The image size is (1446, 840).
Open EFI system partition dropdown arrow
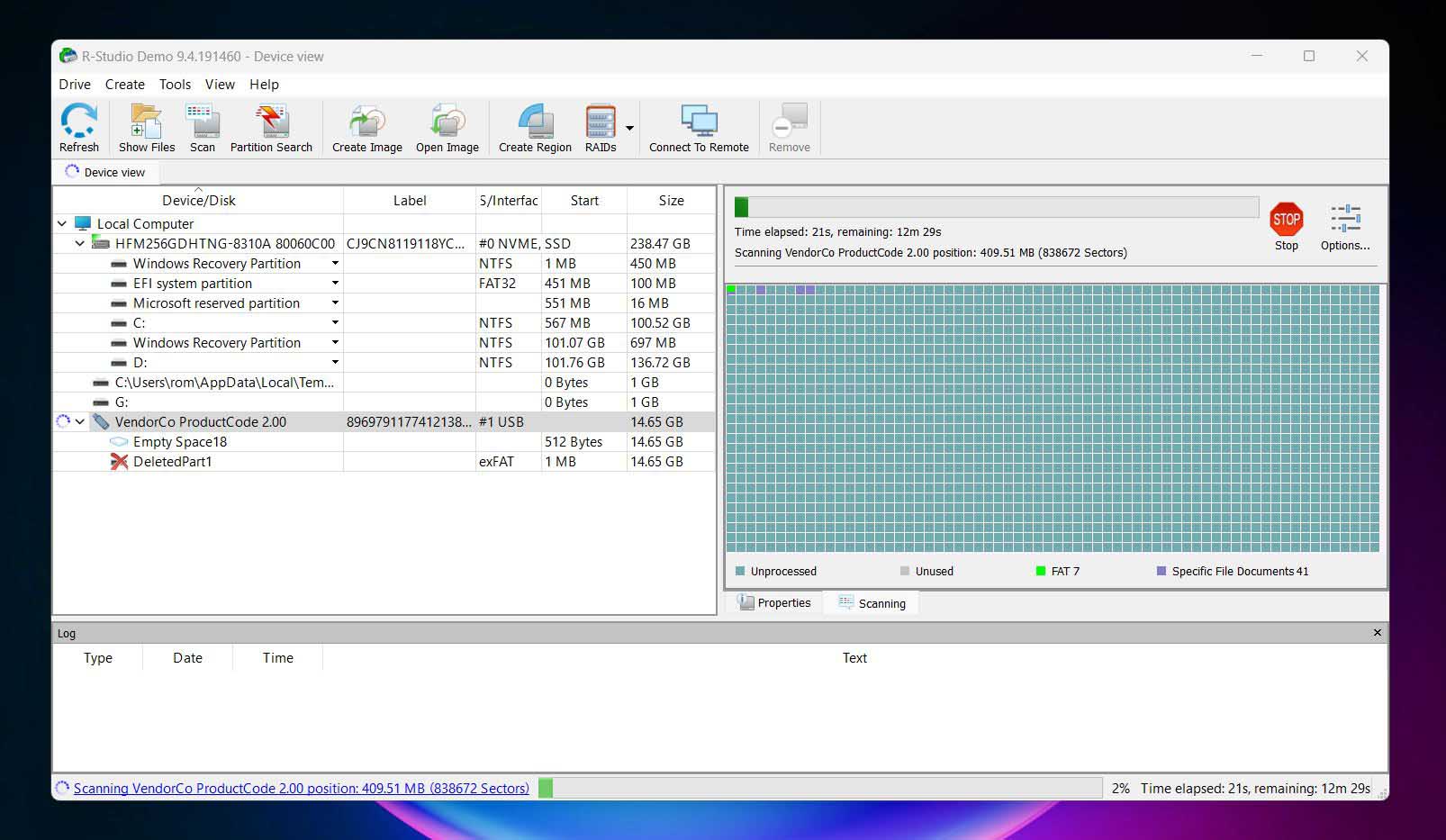(335, 284)
